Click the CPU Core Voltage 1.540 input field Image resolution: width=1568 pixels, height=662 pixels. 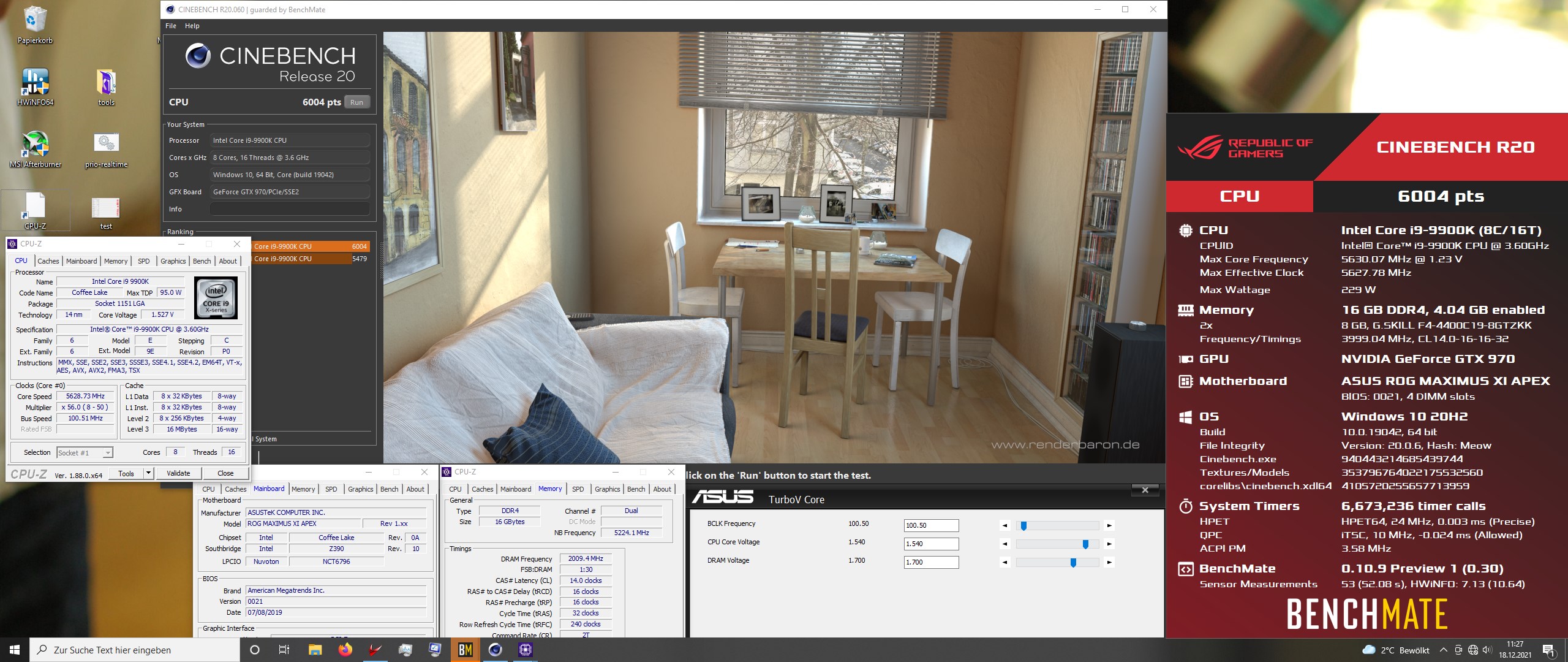[x=931, y=544]
